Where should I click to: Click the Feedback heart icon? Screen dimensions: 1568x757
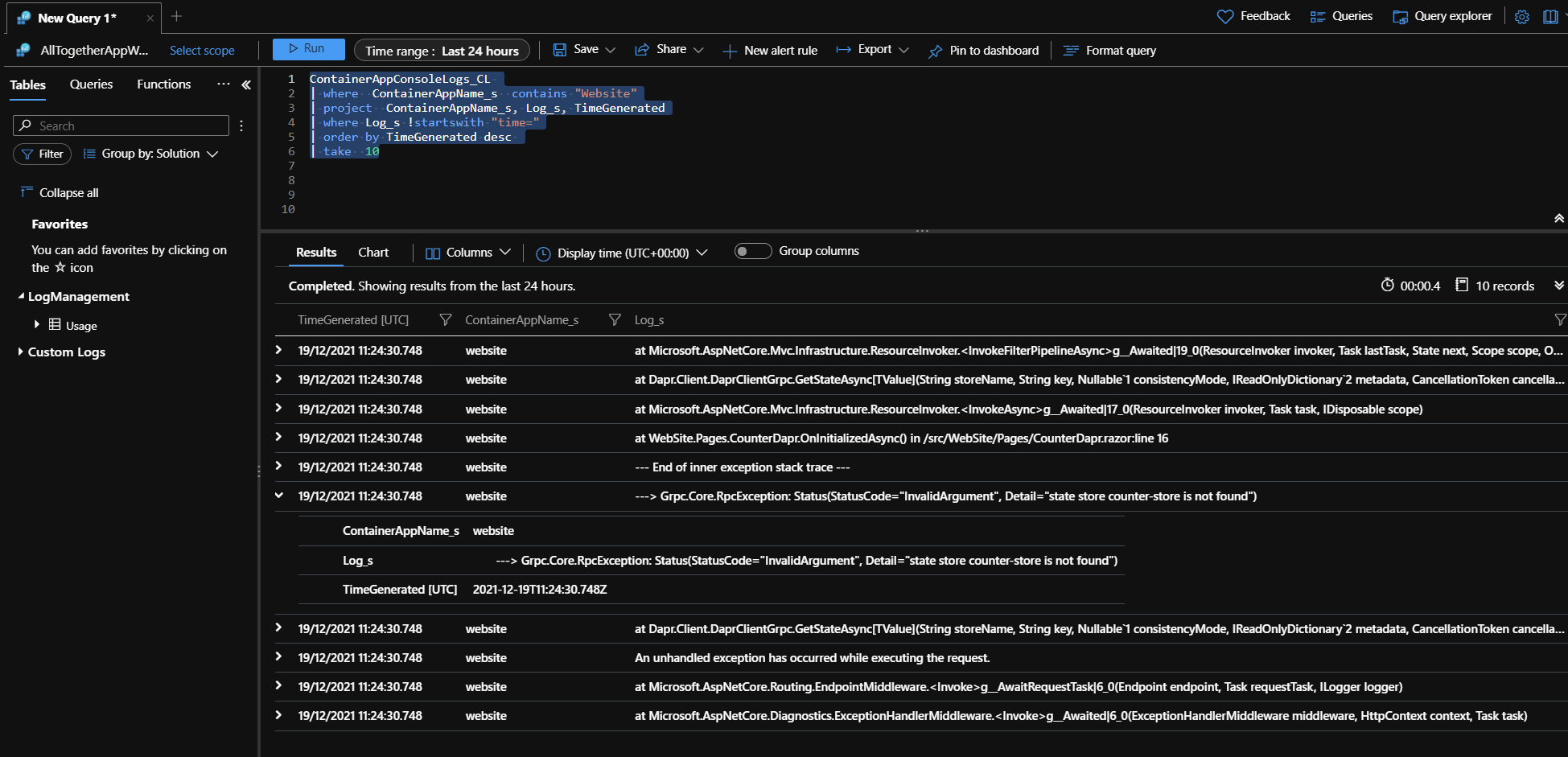pyautogui.click(x=1224, y=17)
